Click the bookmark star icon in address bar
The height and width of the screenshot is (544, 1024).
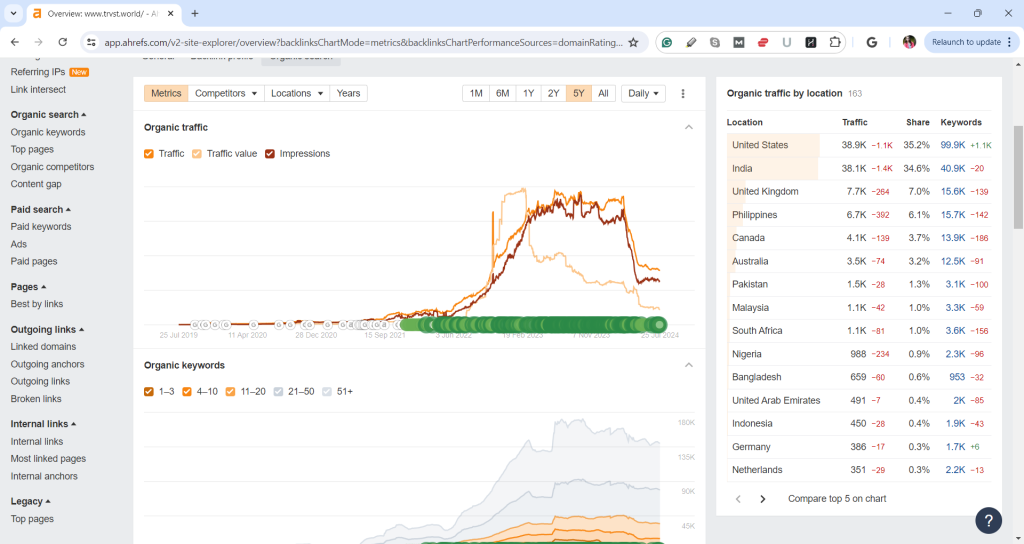633,42
